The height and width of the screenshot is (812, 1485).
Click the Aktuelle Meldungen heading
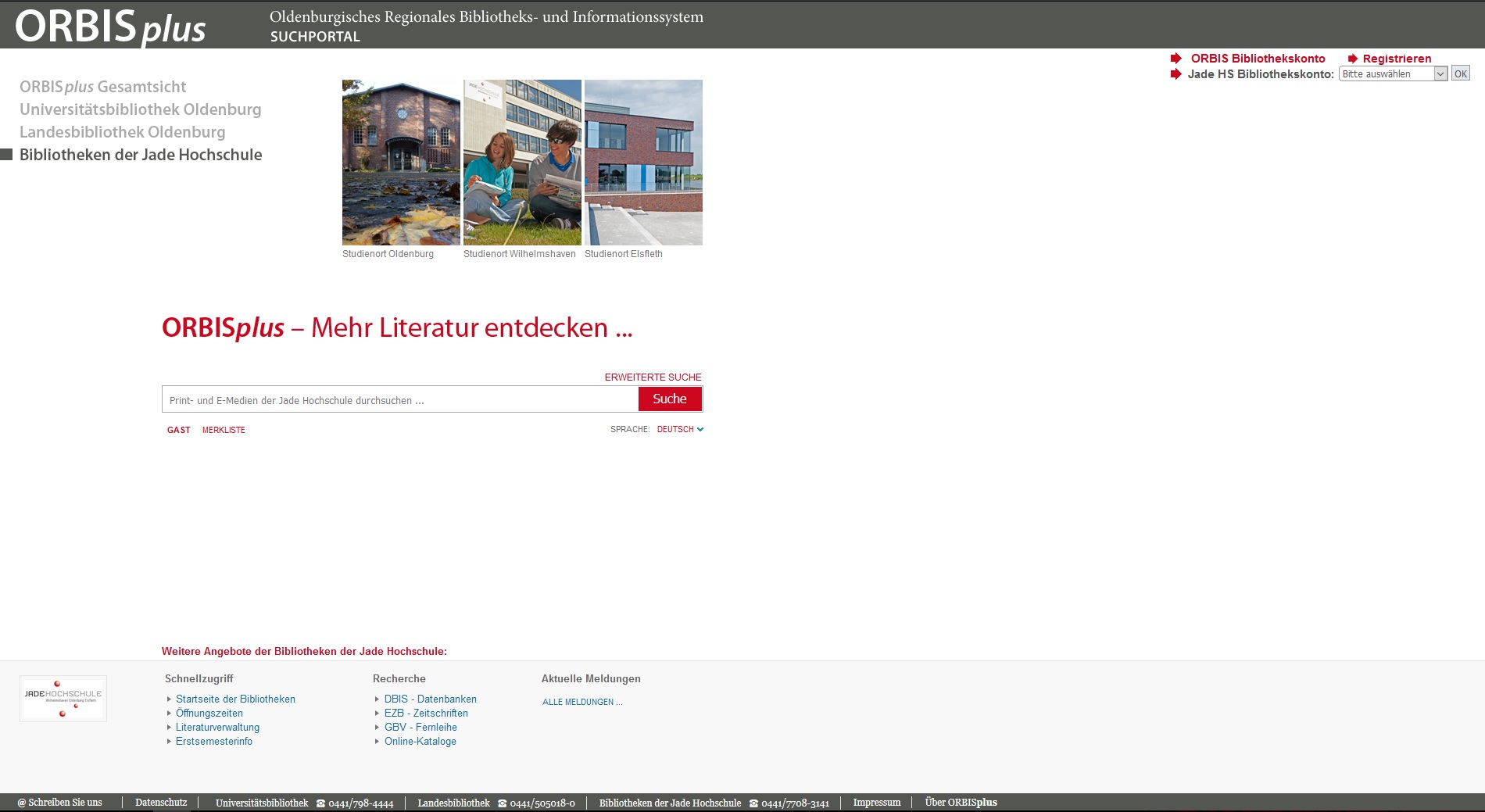591,679
